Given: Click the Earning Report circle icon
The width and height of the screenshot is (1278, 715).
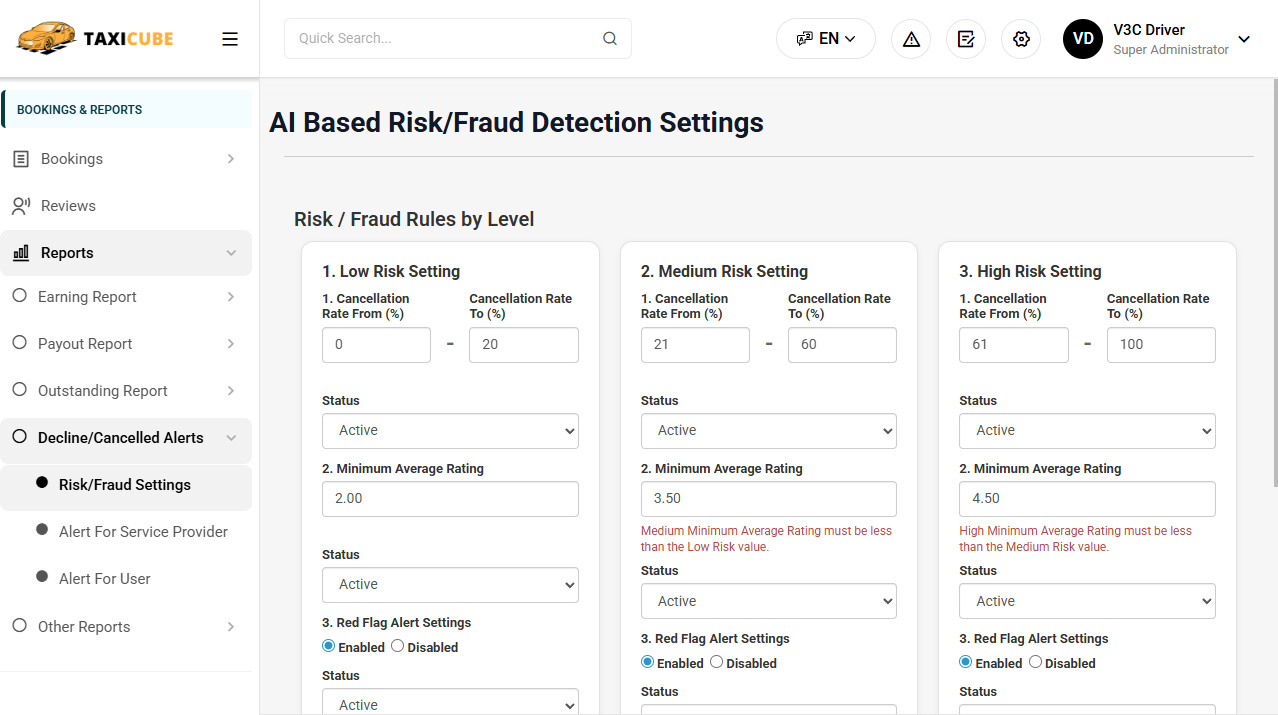Looking at the screenshot, I should [x=19, y=296].
